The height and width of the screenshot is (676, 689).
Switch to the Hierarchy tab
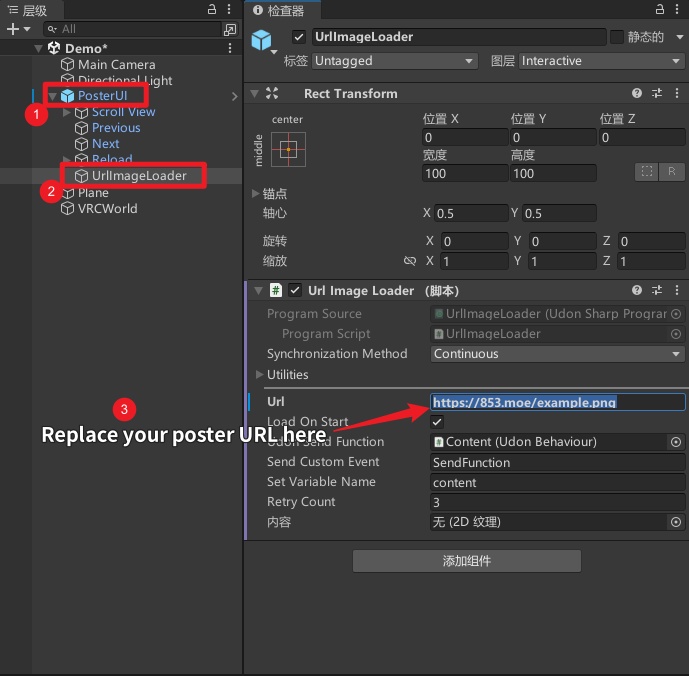click(33, 10)
